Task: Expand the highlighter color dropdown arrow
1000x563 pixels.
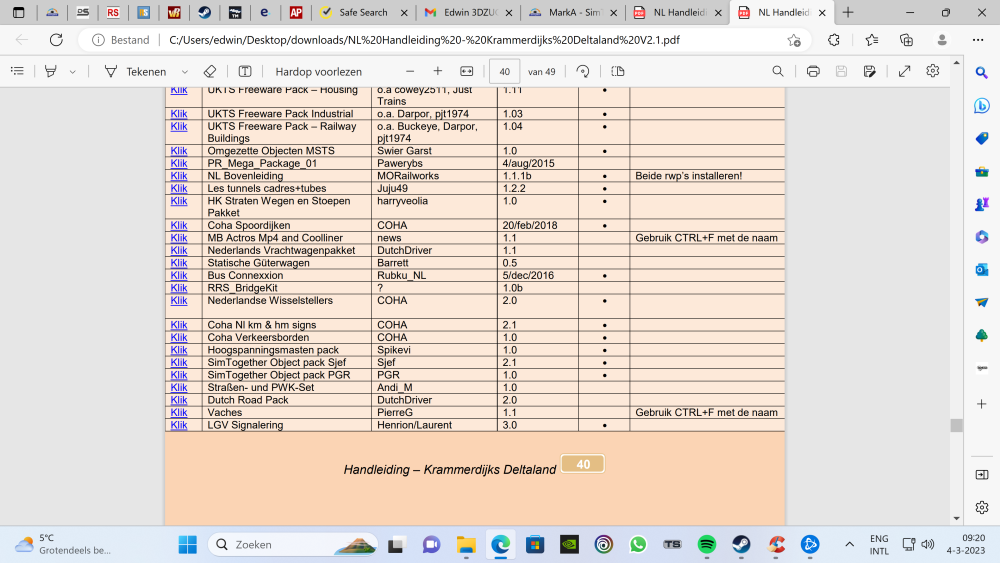Action: click(x=72, y=71)
